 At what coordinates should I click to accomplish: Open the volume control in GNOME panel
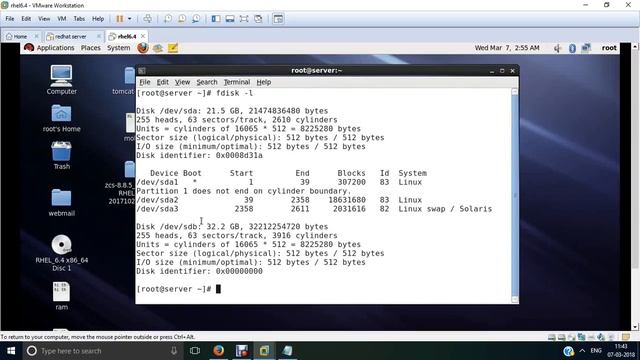[x=558, y=48]
